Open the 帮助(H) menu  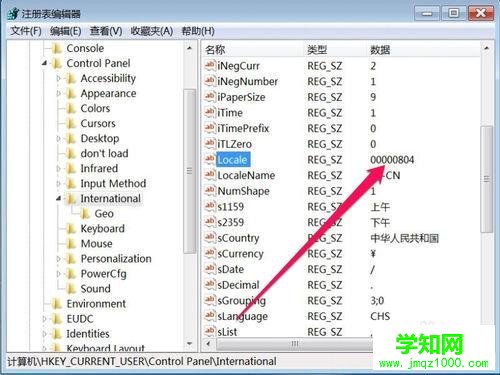(198, 31)
